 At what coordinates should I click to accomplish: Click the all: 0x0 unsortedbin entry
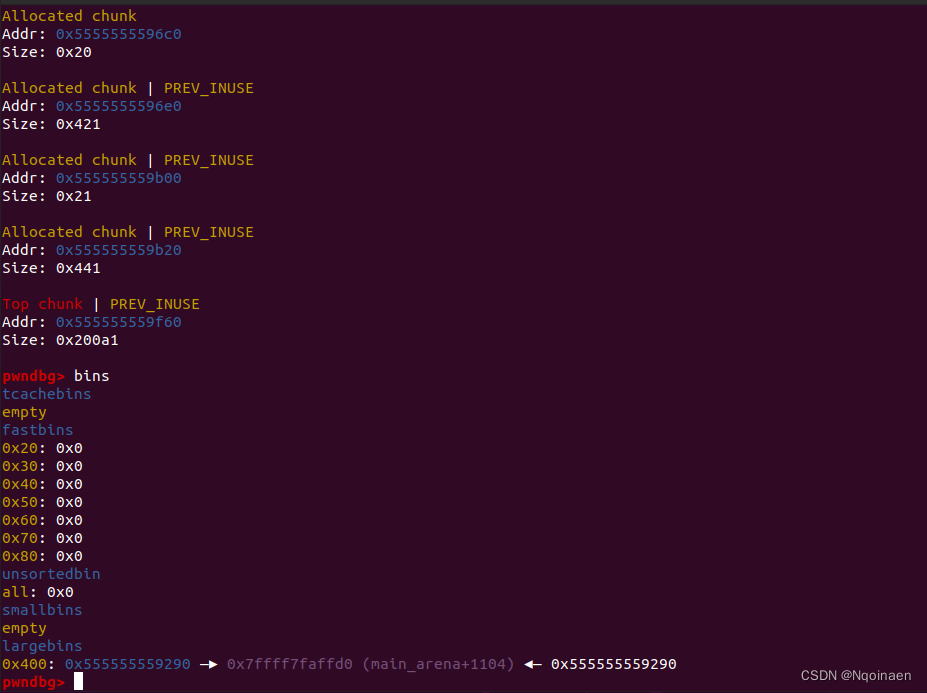pos(35,592)
